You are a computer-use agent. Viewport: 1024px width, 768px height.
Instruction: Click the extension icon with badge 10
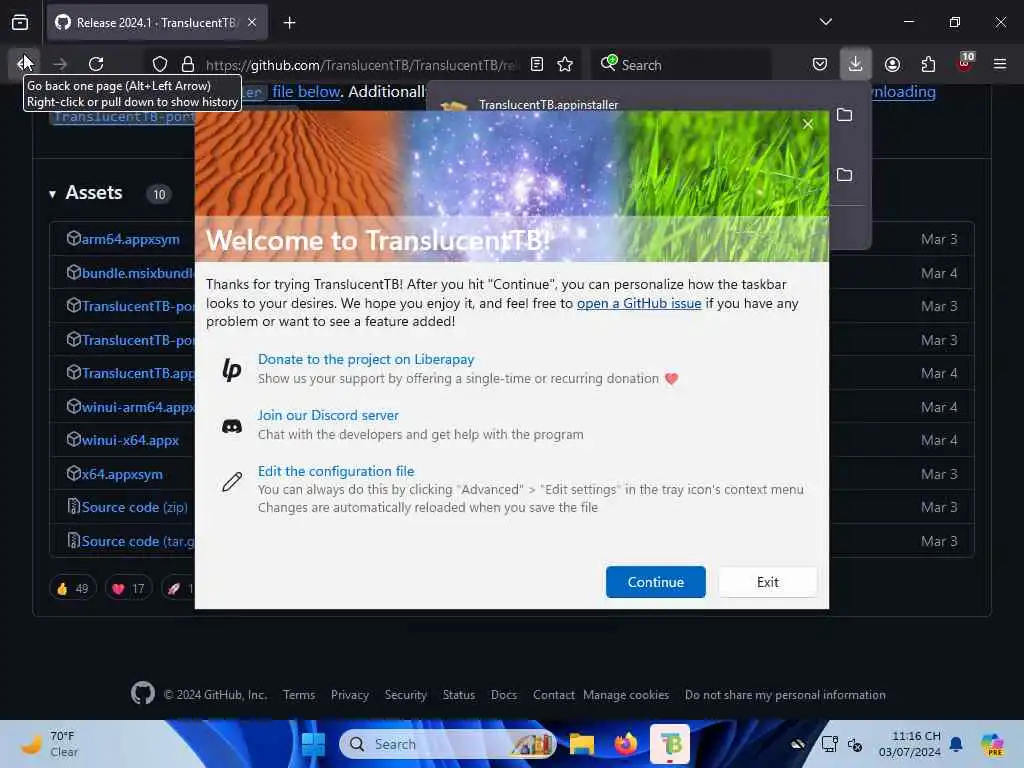965,63
